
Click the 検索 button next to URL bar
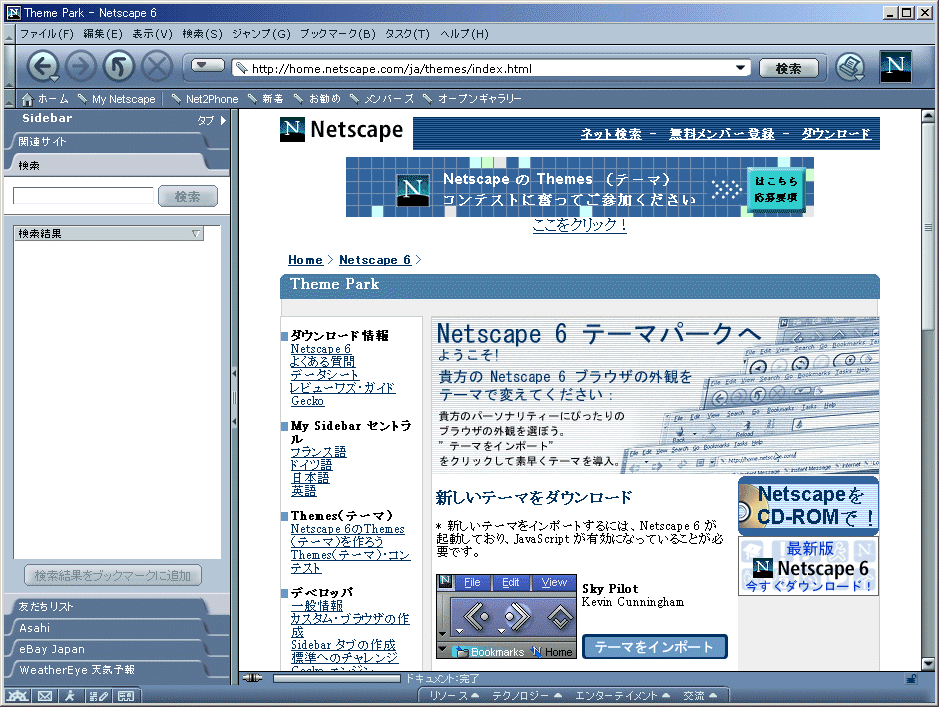point(788,68)
